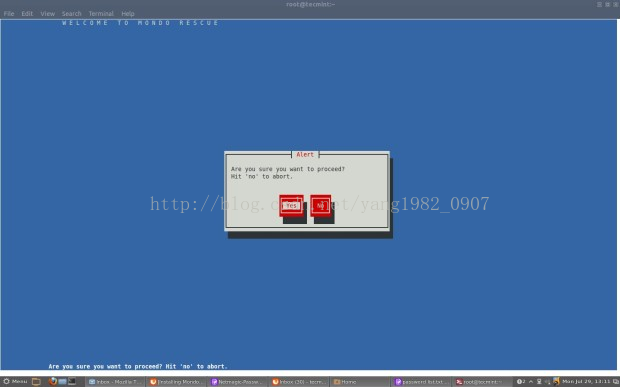The image size is (620, 387).
Task: Open the Search menu
Action: click(71, 13)
